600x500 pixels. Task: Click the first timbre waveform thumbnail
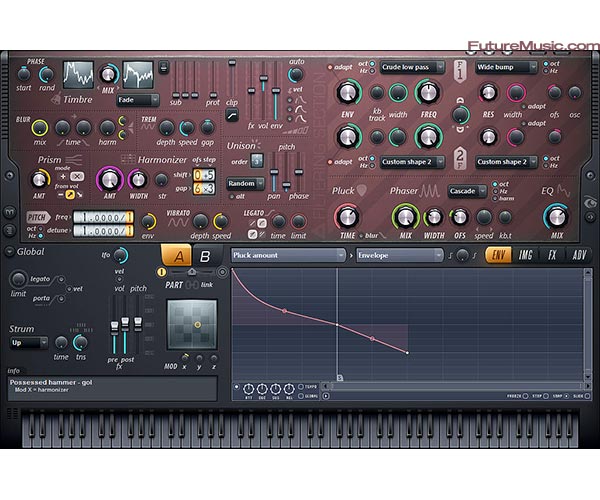(78, 75)
